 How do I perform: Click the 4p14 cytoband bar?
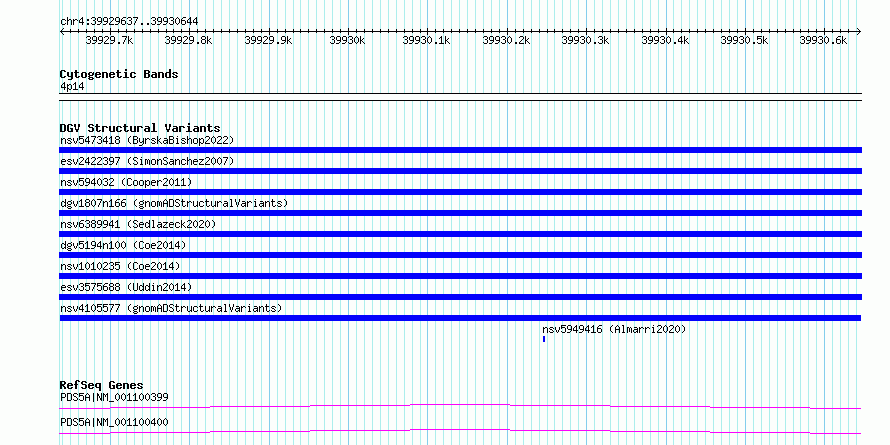click(461, 97)
